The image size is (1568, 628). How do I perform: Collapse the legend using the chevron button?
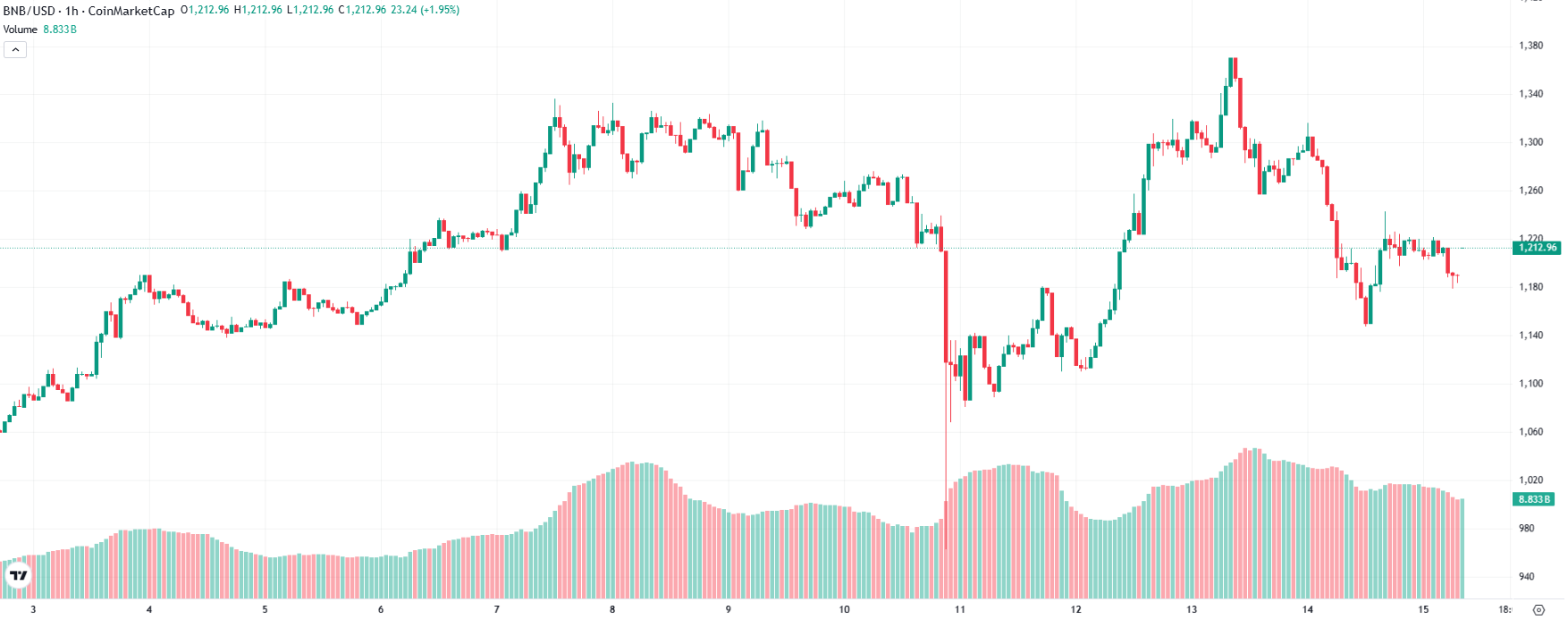pyautogui.click(x=14, y=49)
